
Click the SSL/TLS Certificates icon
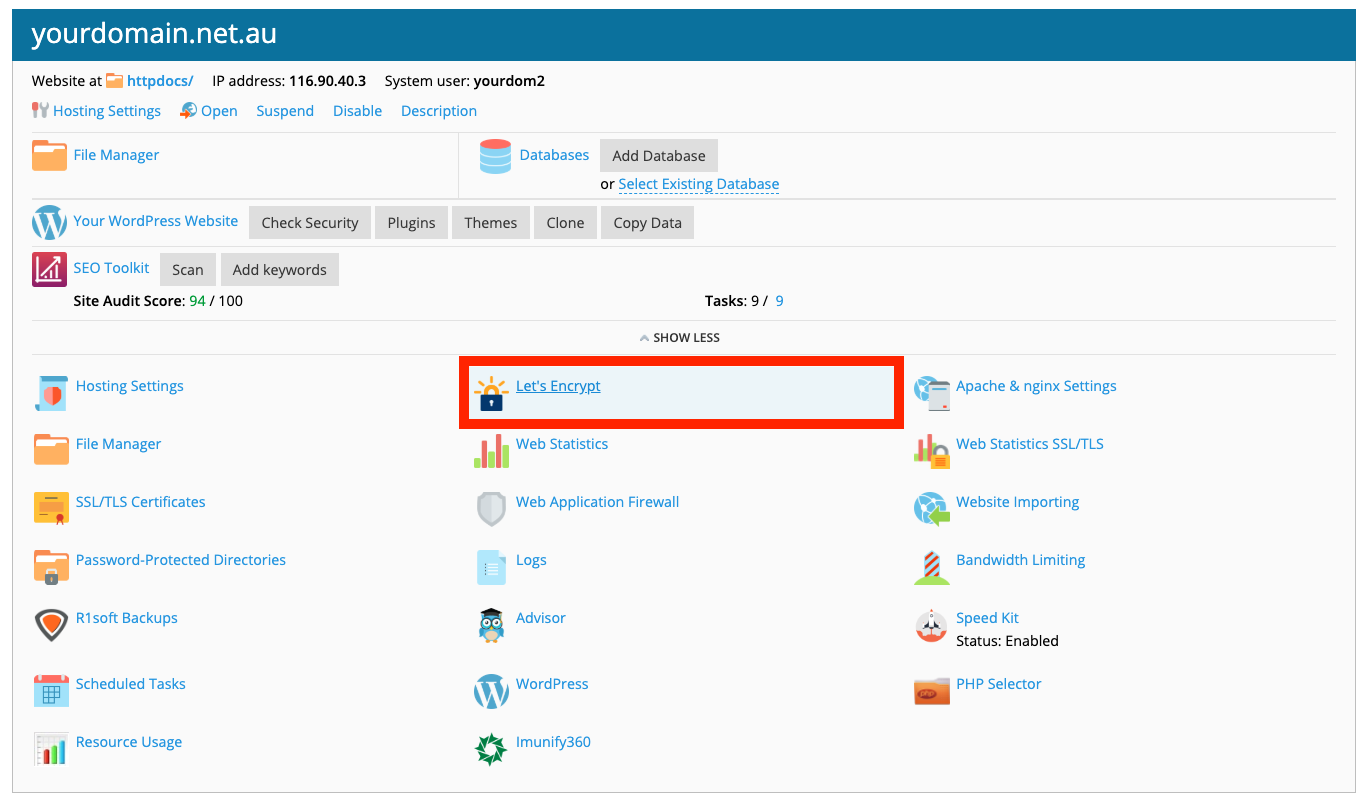click(51, 508)
